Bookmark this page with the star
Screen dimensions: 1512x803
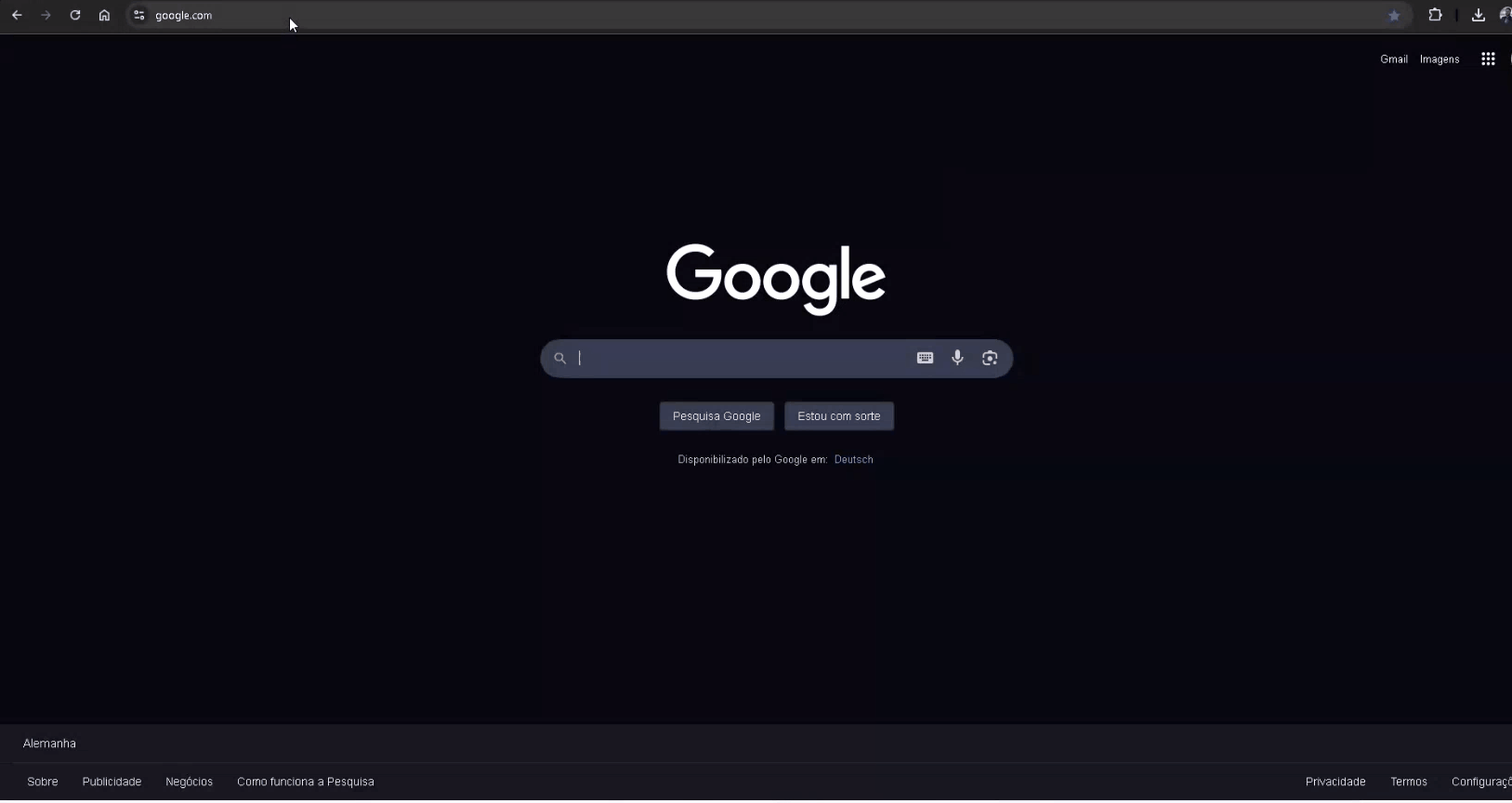click(1394, 16)
